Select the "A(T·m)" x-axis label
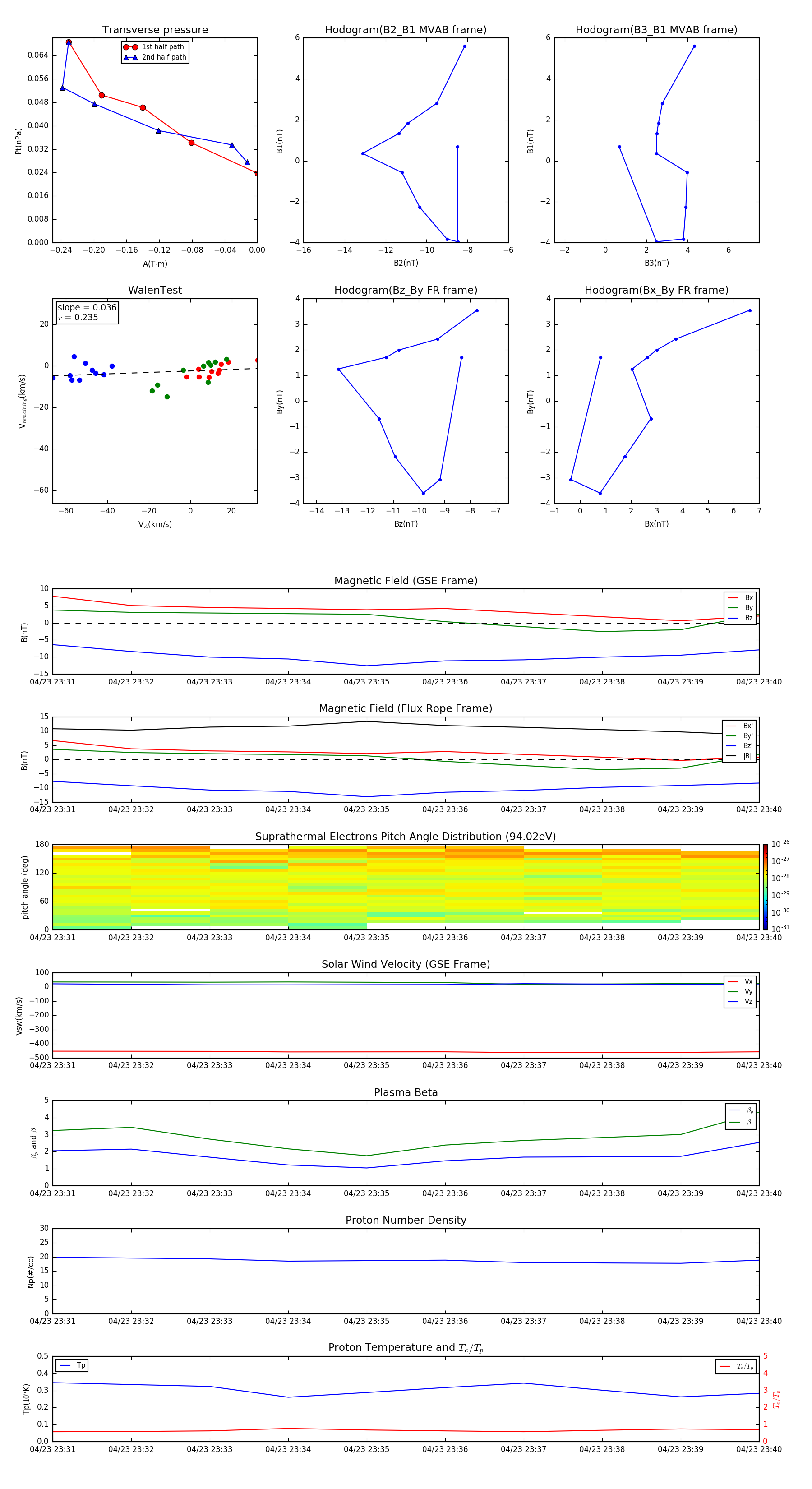812x1489 pixels. [155, 264]
